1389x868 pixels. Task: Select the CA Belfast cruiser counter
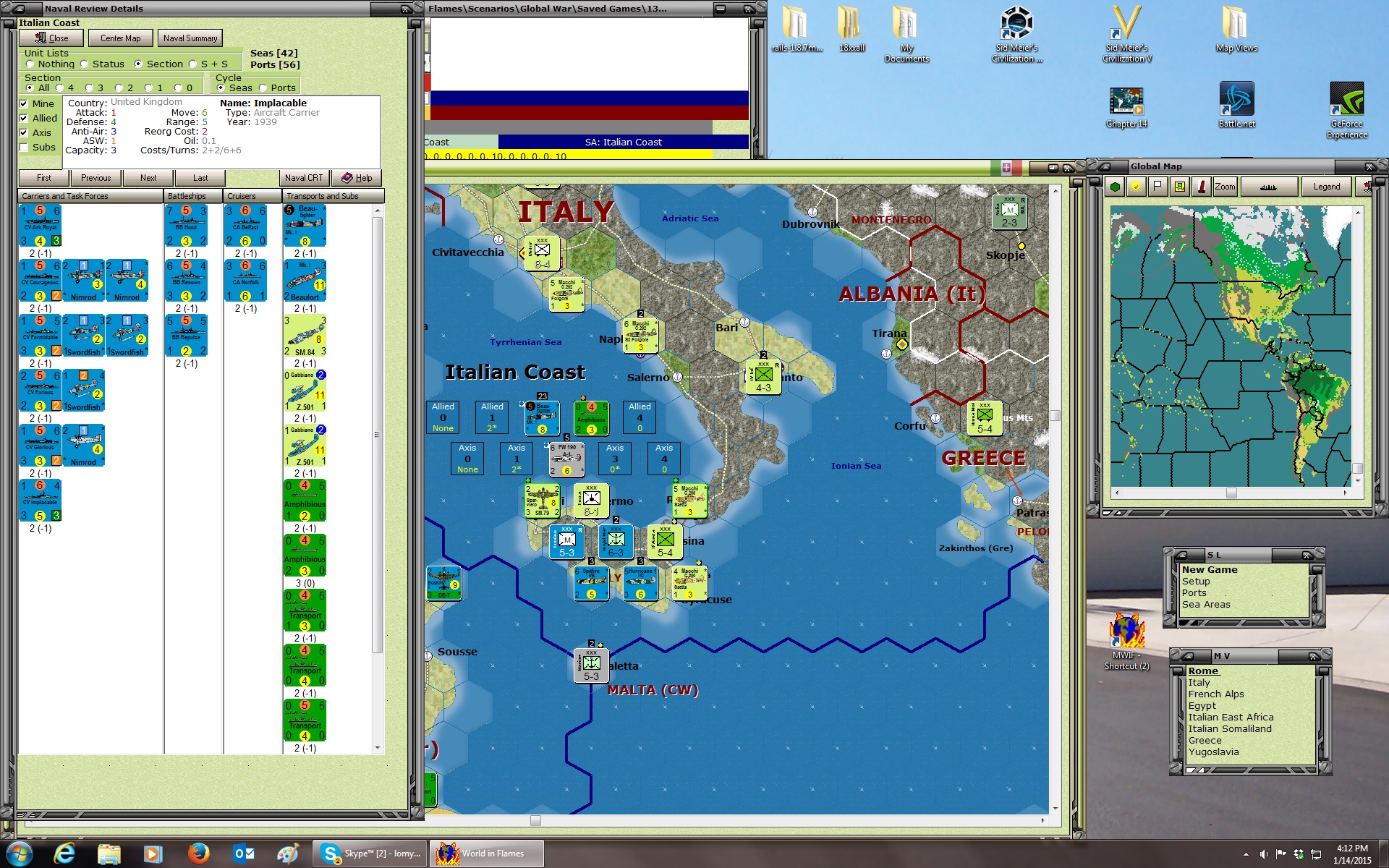pyautogui.click(x=246, y=226)
